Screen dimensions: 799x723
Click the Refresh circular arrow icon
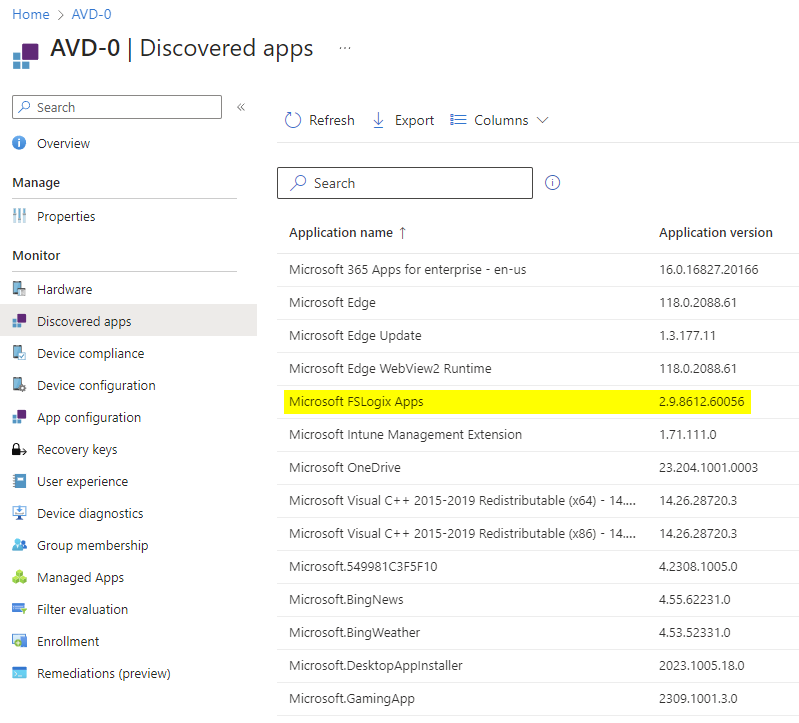point(292,120)
